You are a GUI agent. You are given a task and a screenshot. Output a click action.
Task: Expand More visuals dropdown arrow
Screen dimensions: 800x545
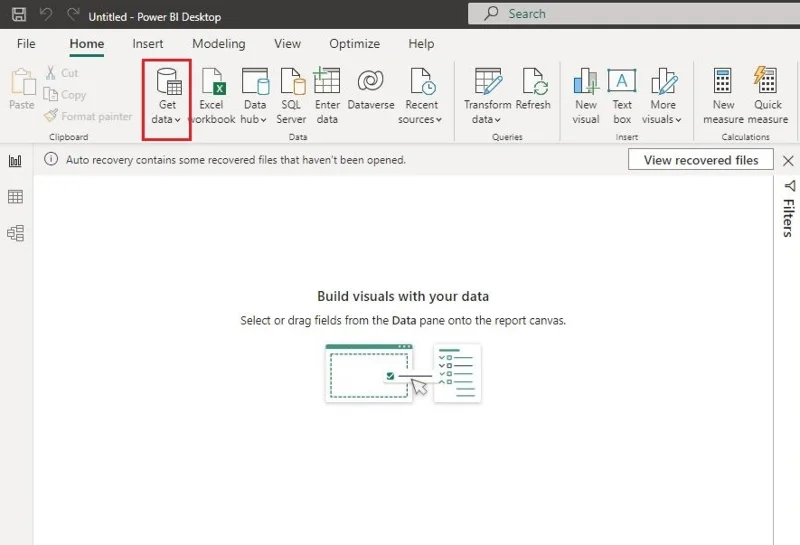pyautogui.click(x=678, y=120)
